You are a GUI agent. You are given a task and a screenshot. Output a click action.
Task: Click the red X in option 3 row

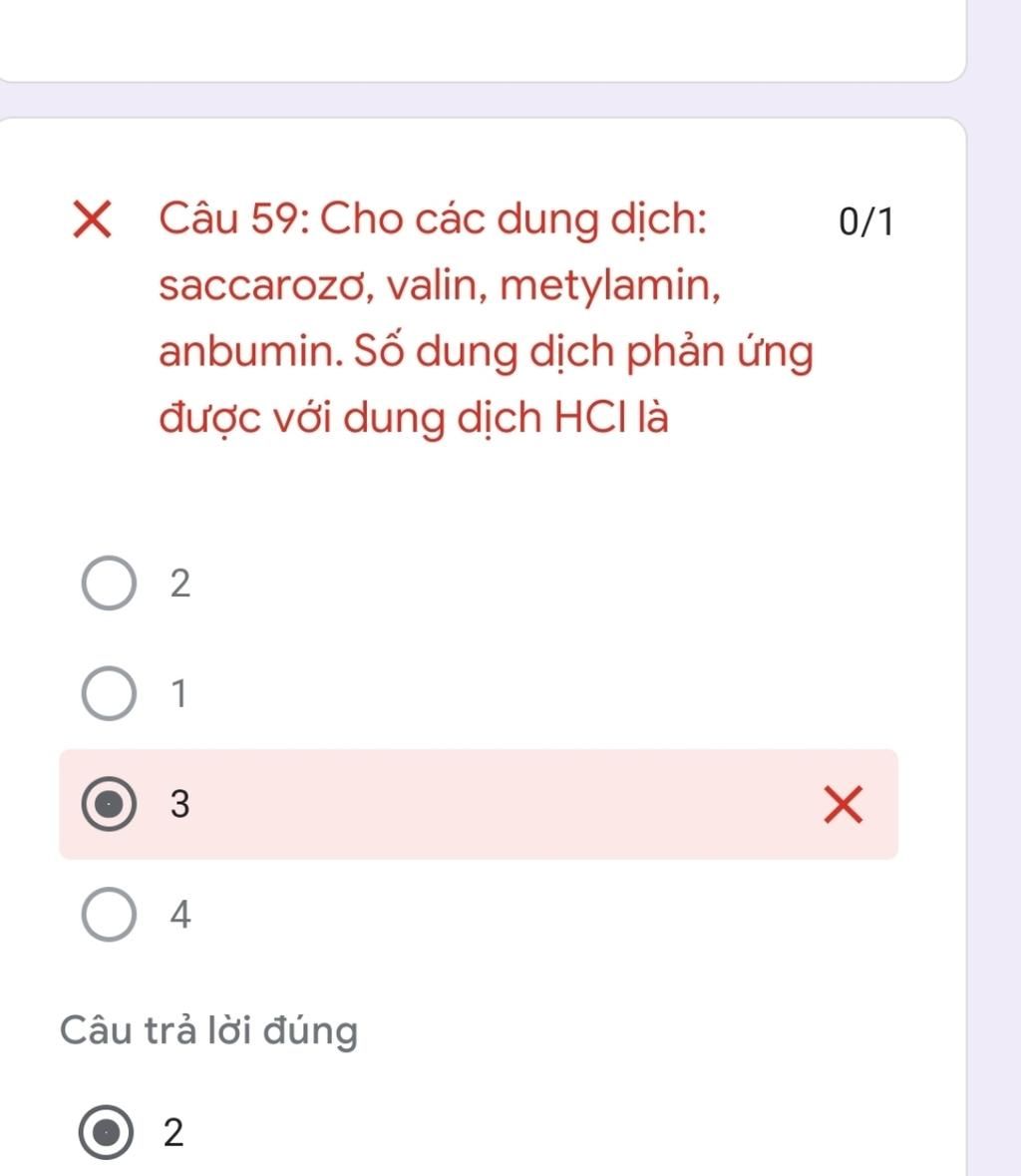tap(844, 805)
